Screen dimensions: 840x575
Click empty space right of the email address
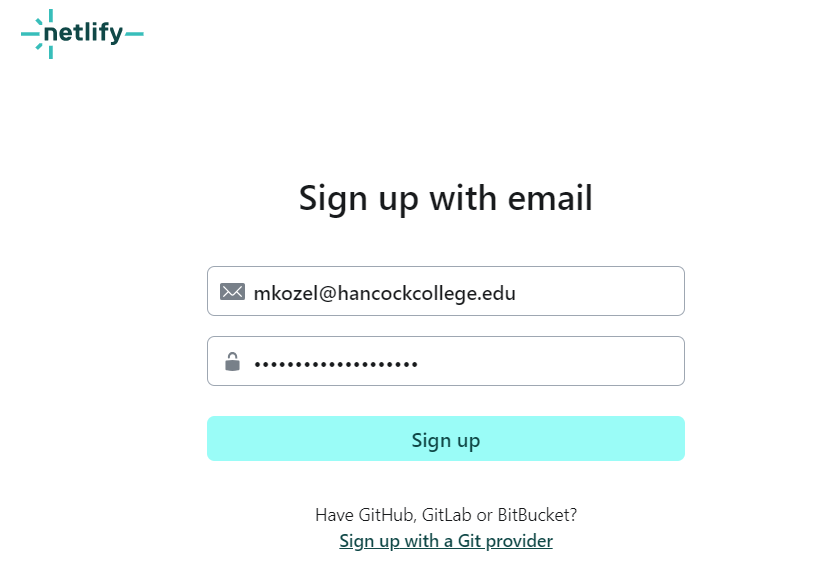pyautogui.click(x=600, y=292)
